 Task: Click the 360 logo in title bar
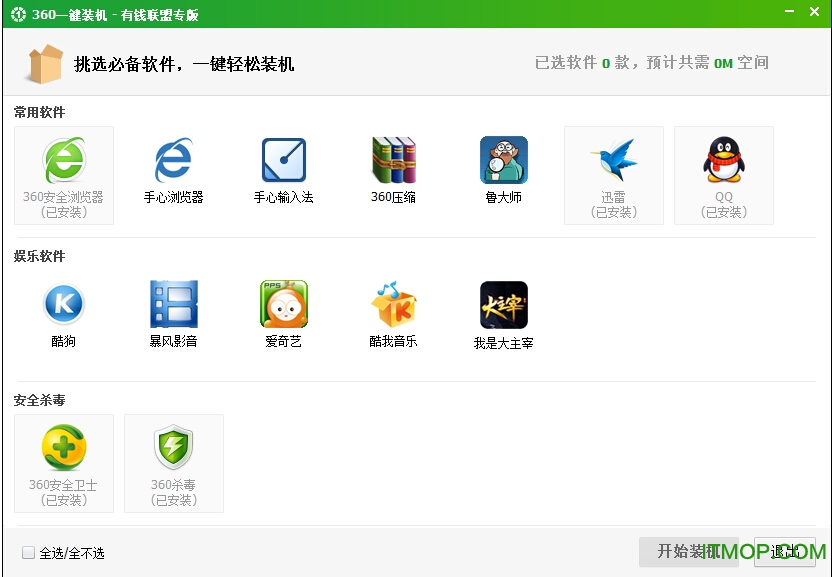click(x=19, y=14)
